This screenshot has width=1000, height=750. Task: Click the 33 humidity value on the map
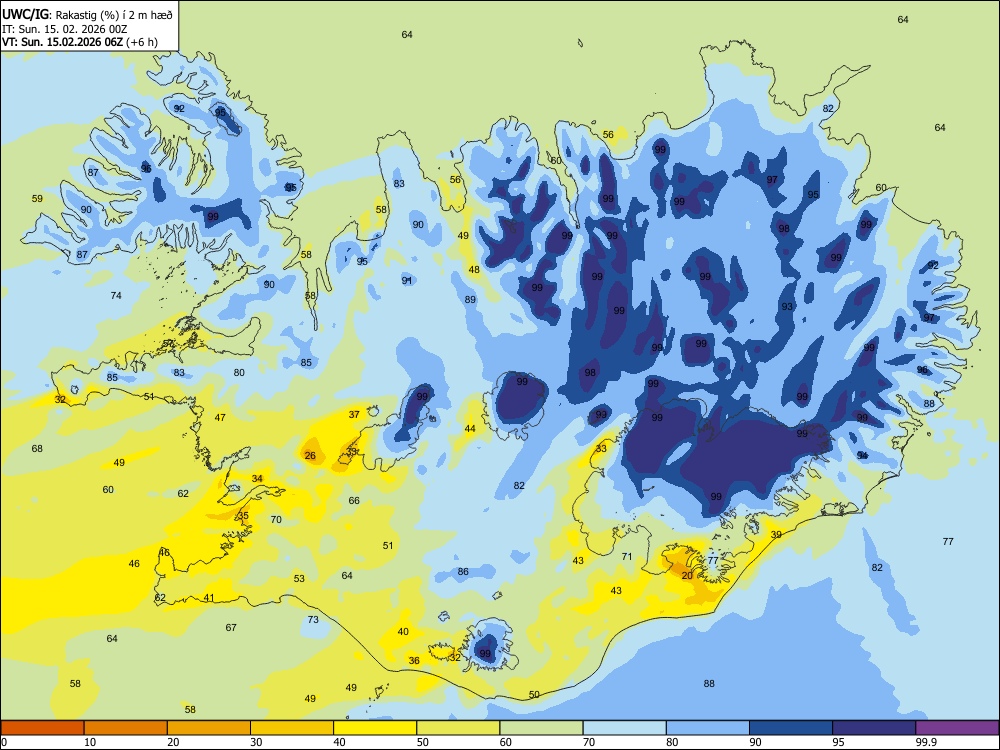601,448
